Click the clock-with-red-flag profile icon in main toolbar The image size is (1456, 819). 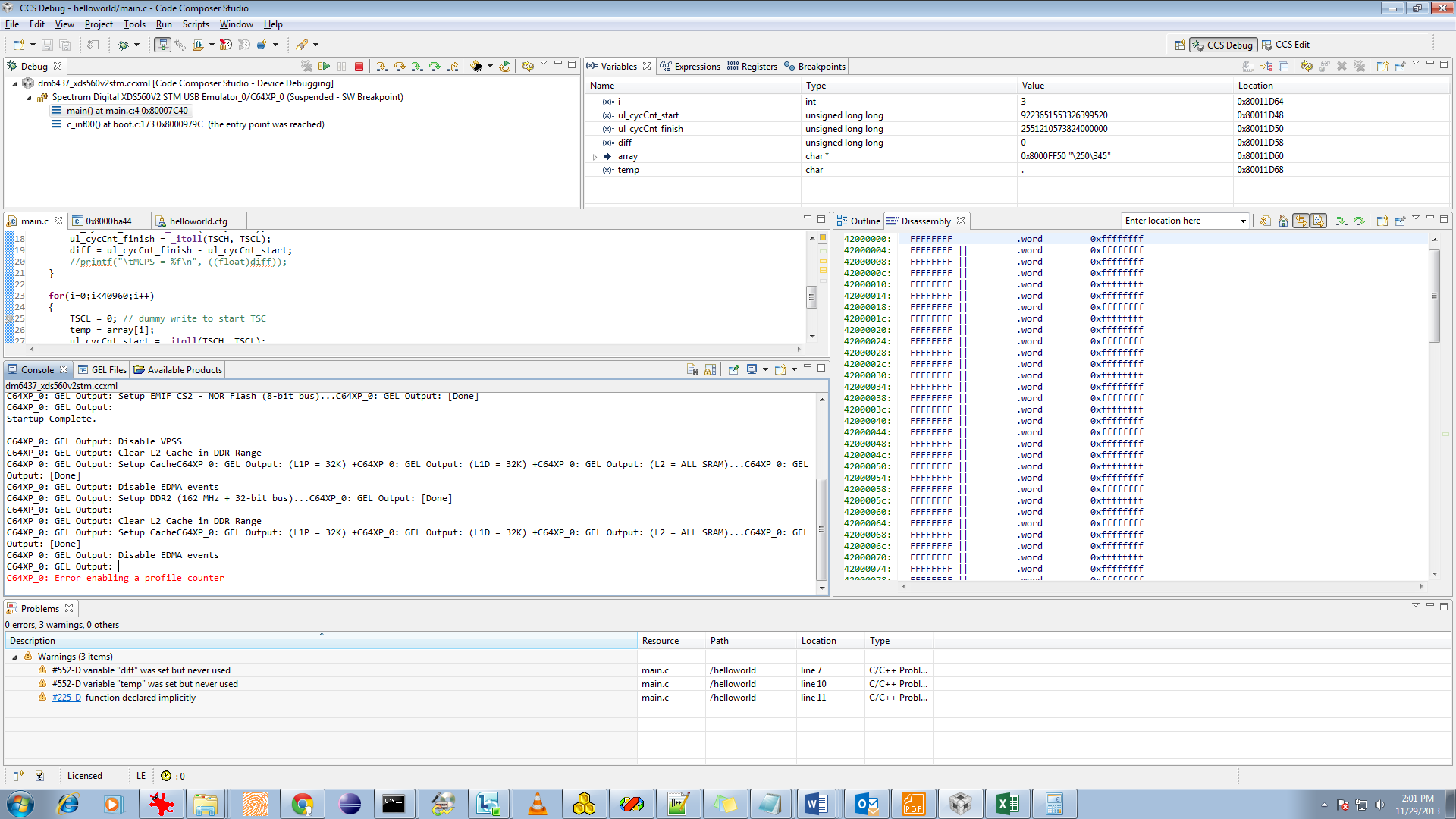(226, 45)
